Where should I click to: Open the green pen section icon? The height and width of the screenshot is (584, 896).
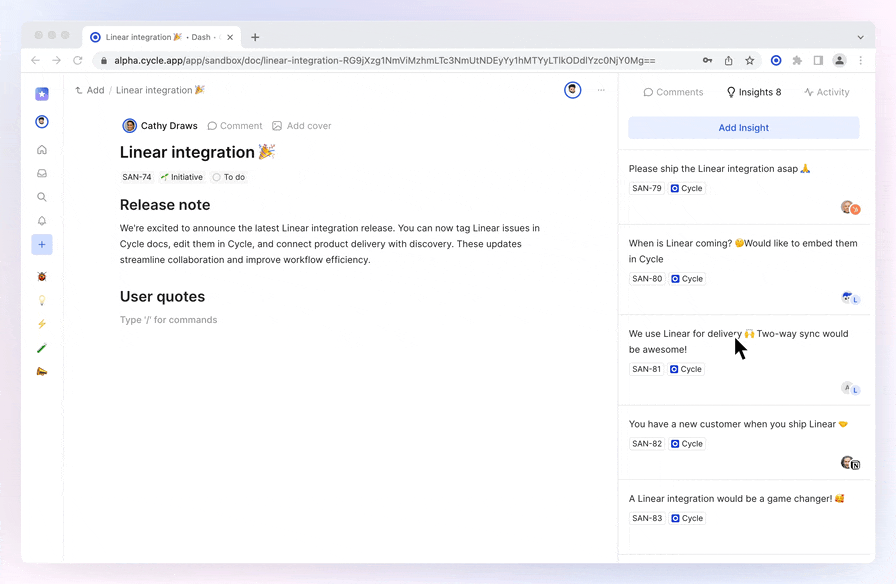coord(42,348)
